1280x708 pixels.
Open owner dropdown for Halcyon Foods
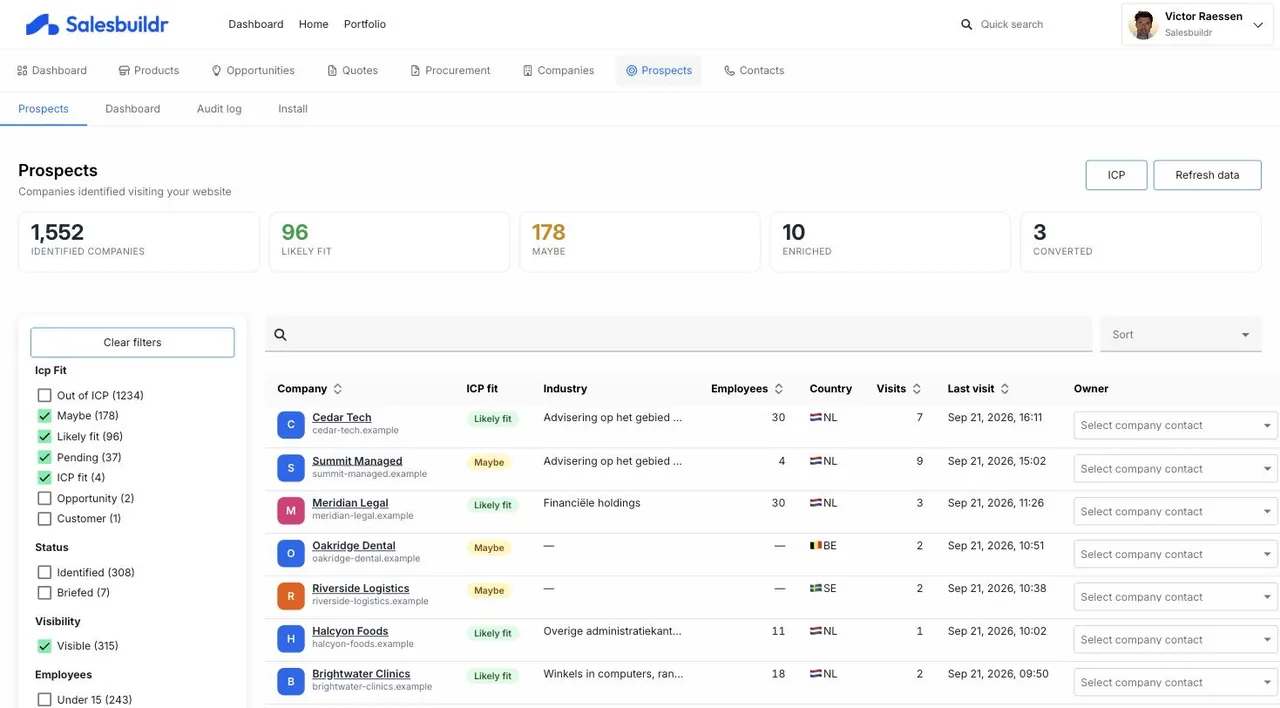pos(1176,639)
